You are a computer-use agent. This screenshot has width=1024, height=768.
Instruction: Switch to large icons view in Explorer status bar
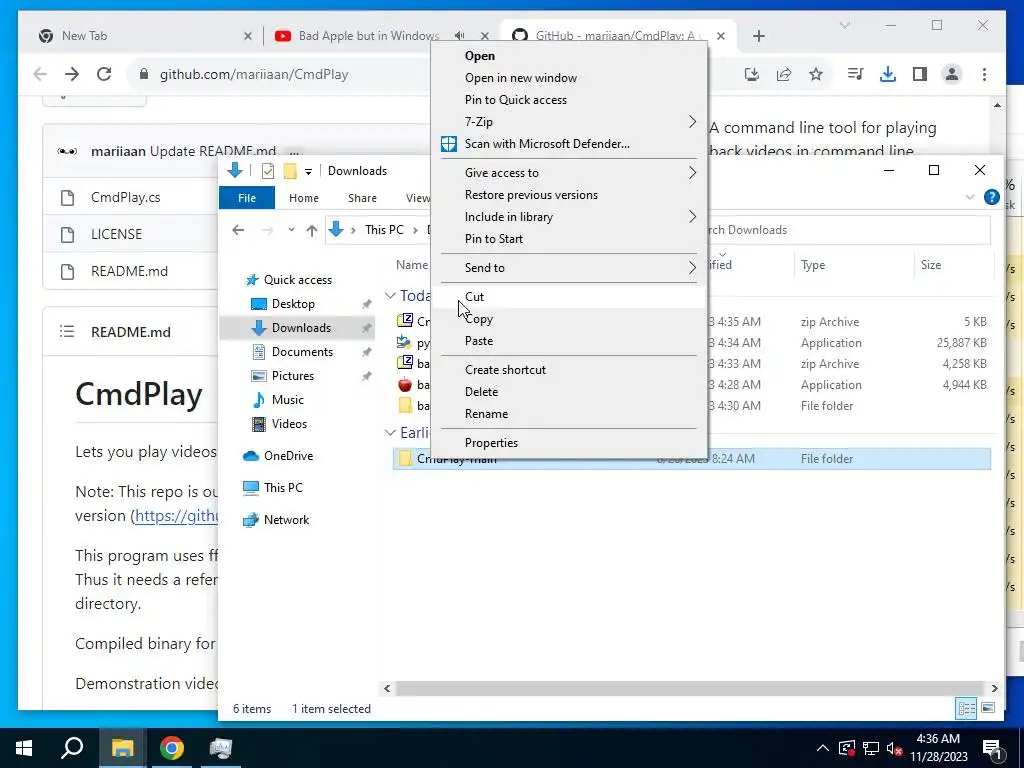pyautogui.click(x=988, y=708)
